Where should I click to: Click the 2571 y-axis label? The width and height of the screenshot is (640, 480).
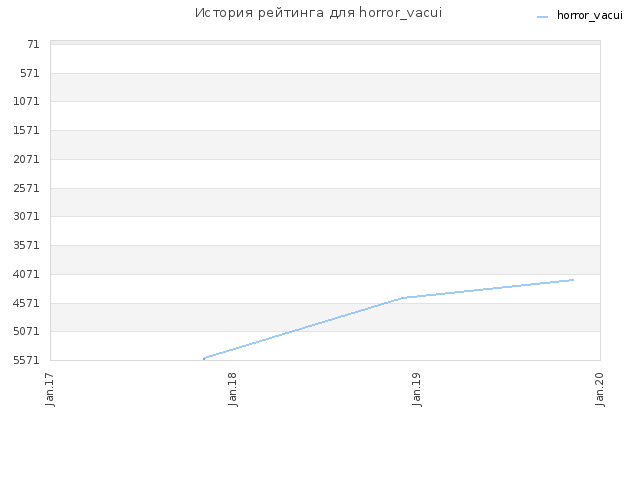tap(27, 188)
